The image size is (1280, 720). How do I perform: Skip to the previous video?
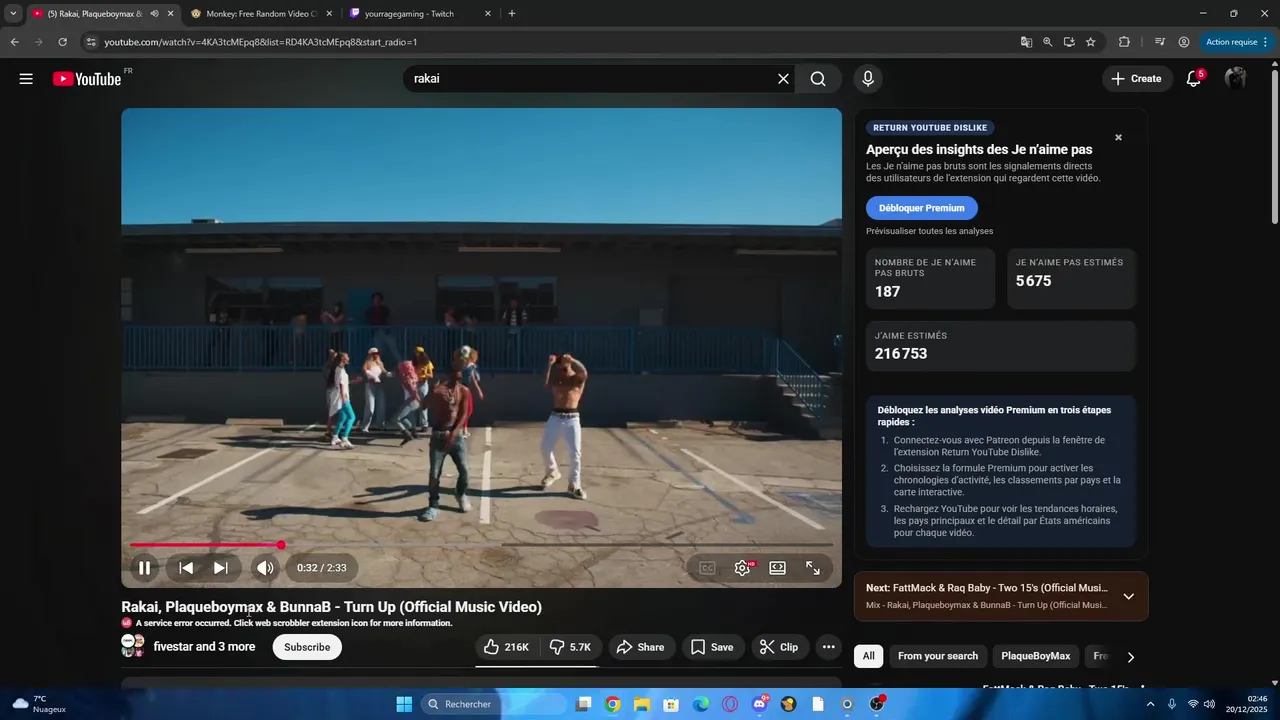pyautogui.click(x=186, y=568)
